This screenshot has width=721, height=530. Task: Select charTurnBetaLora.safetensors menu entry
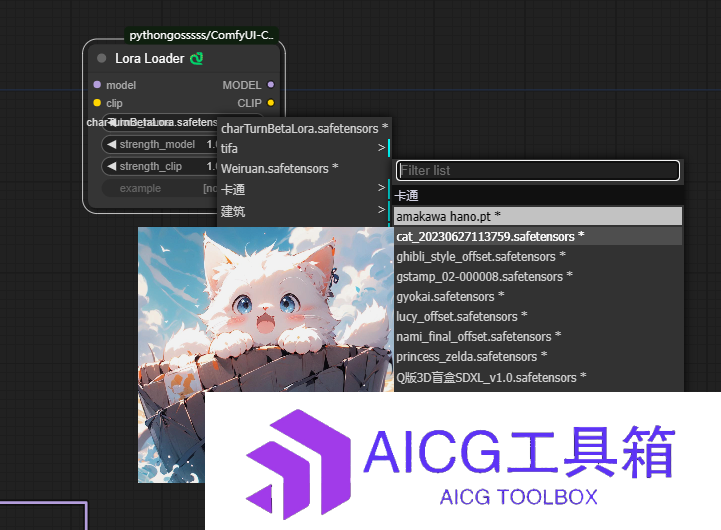[304, 128]
